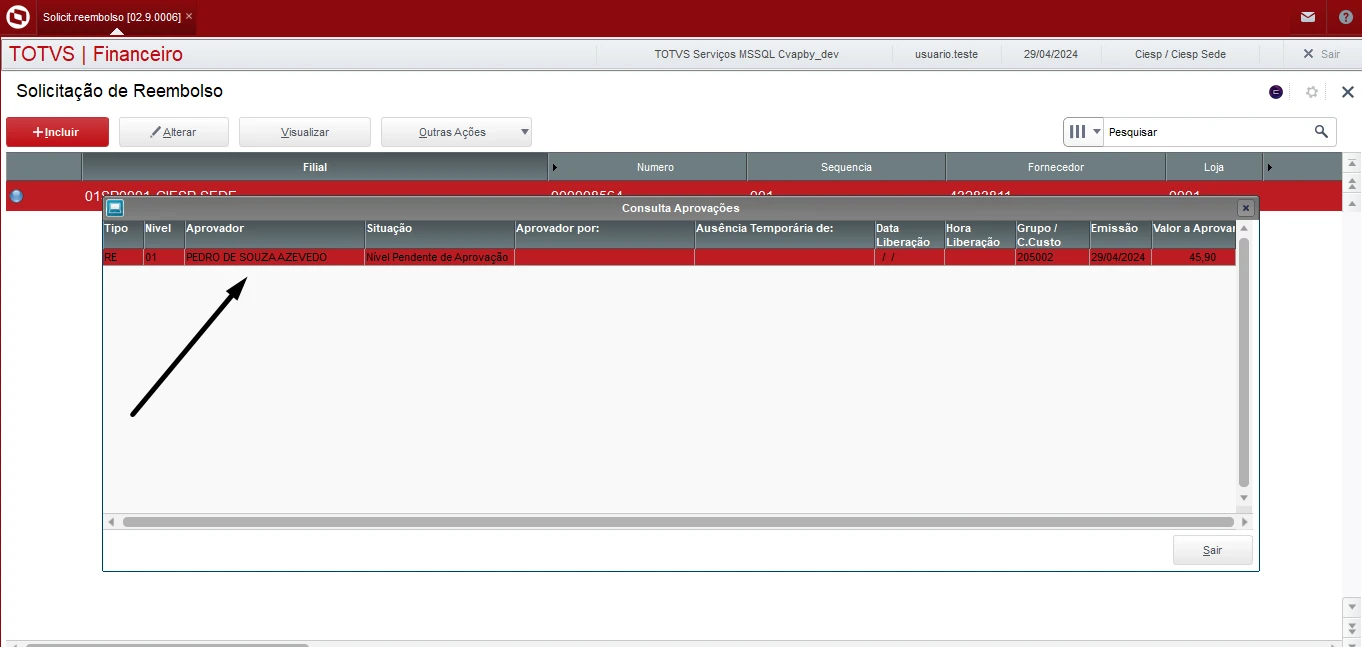Open the mail messages icon

1307,17
